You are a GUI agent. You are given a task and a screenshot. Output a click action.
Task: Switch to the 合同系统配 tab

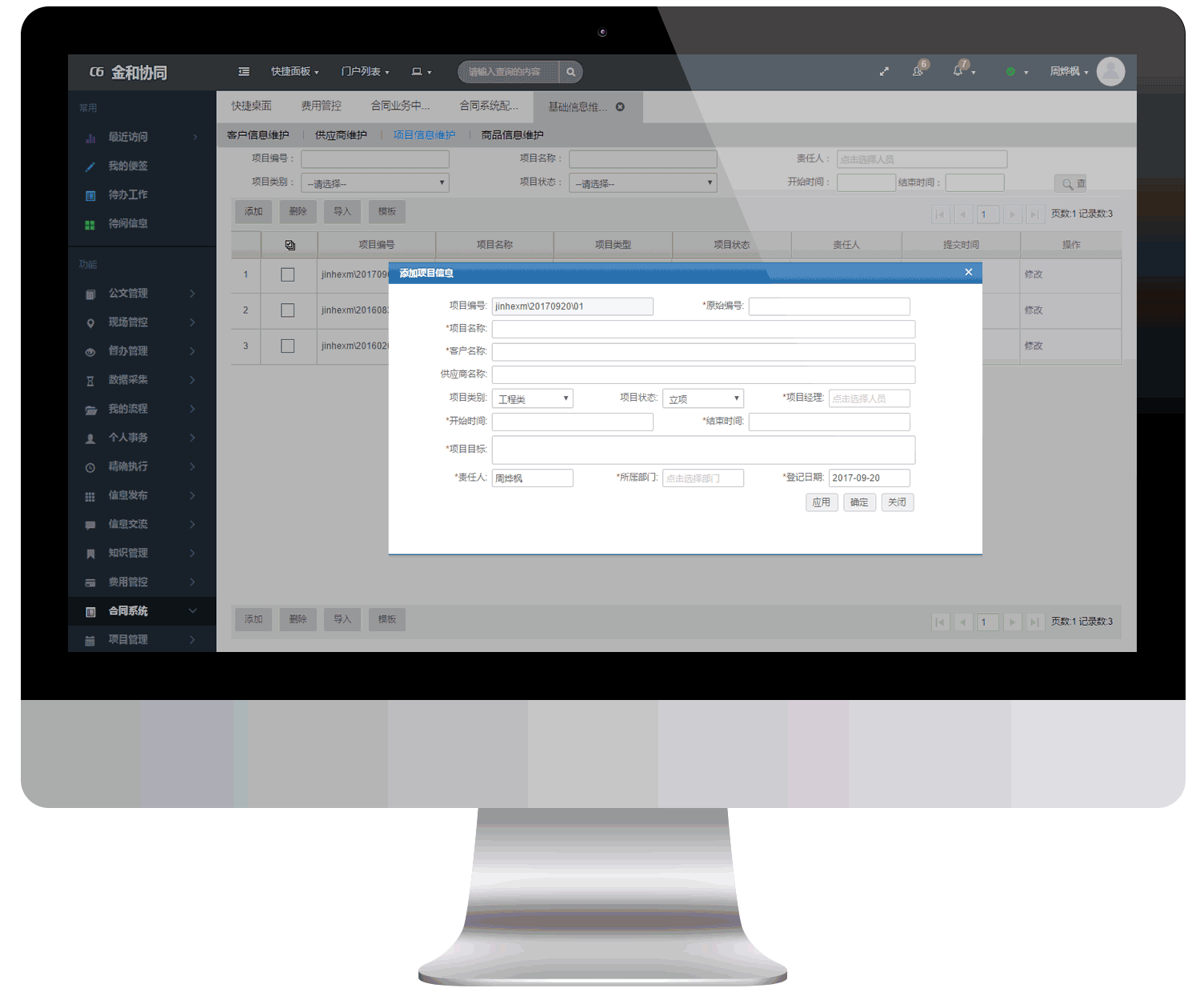click(x=488, y=106)
